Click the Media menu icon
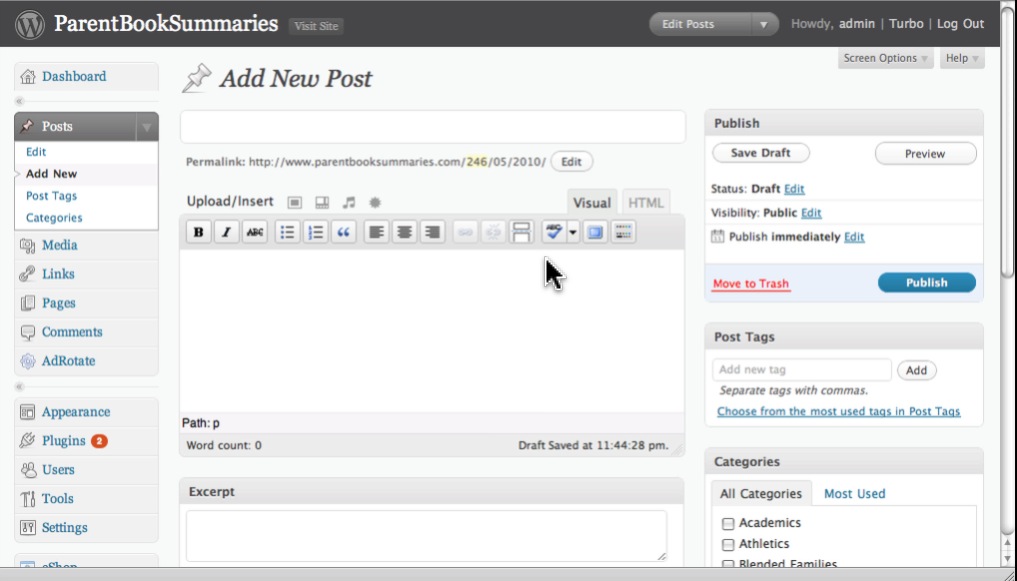Viewport: 1017px width, 581px height. point(28,246)
